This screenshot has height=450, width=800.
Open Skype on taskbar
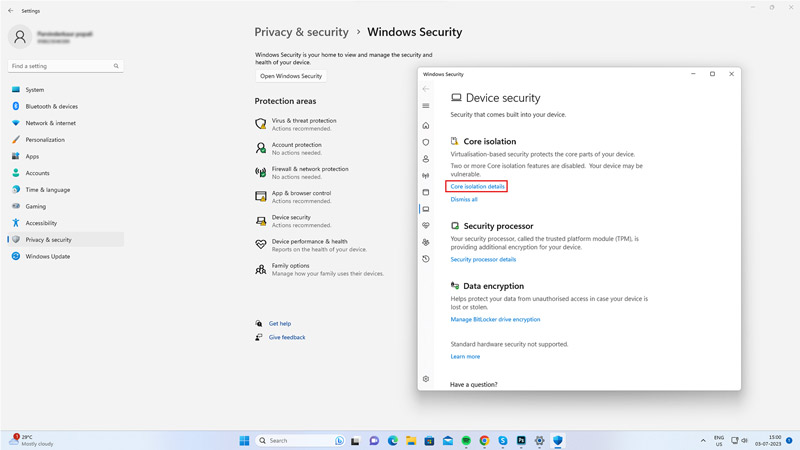click(x=503, y=440)
